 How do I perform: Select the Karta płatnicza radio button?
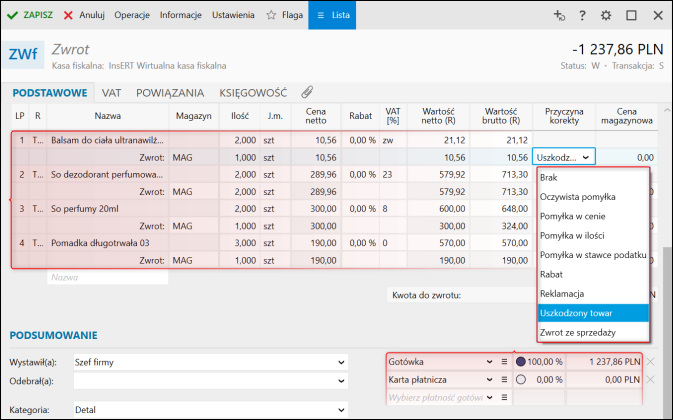pos(521,380)
